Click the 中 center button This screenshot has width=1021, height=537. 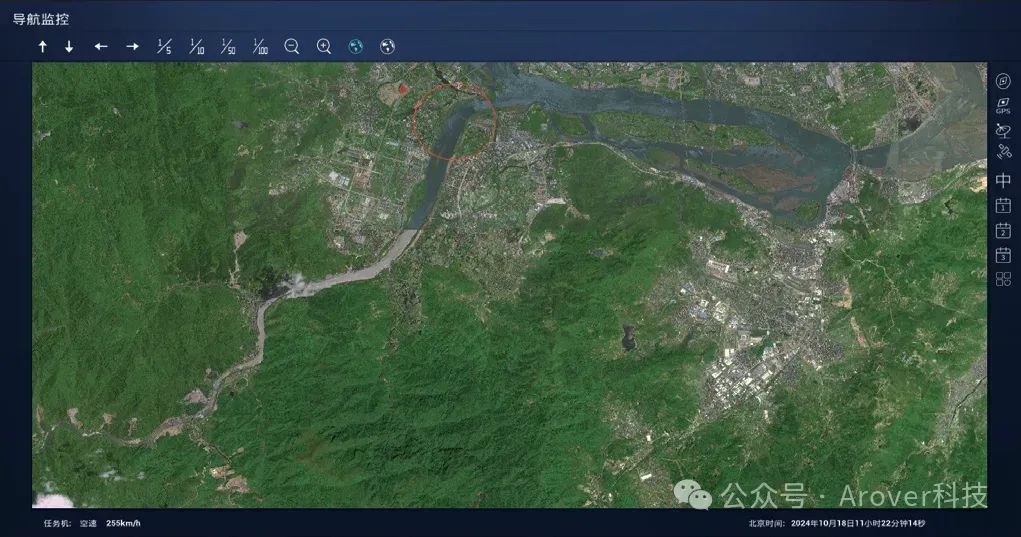pos(1003,180)
